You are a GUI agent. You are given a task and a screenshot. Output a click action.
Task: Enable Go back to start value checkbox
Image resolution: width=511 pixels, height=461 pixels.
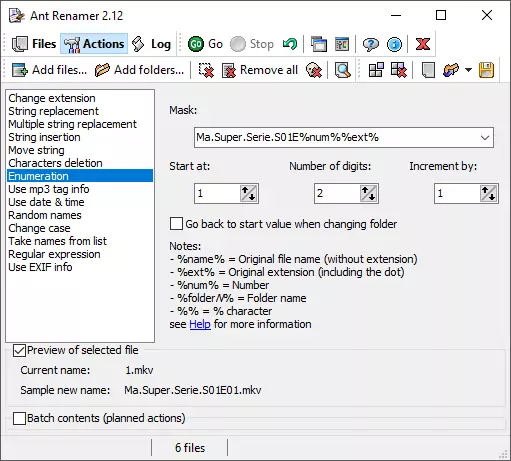tap(176, 224)
